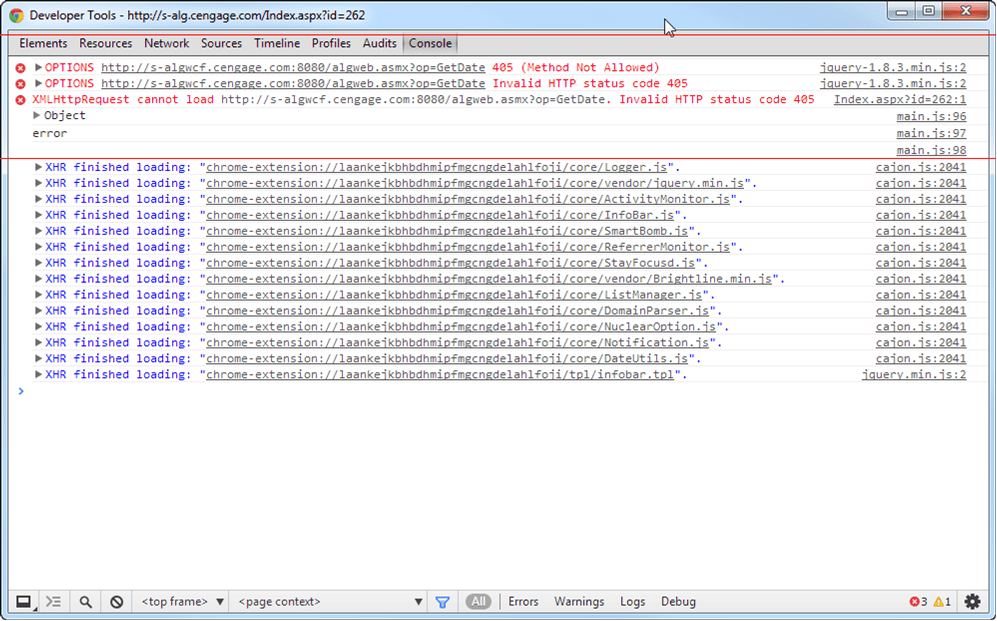Open the page context dropdown
The height and width of the screenshot is (621, 997).
[x=330, y=601]
